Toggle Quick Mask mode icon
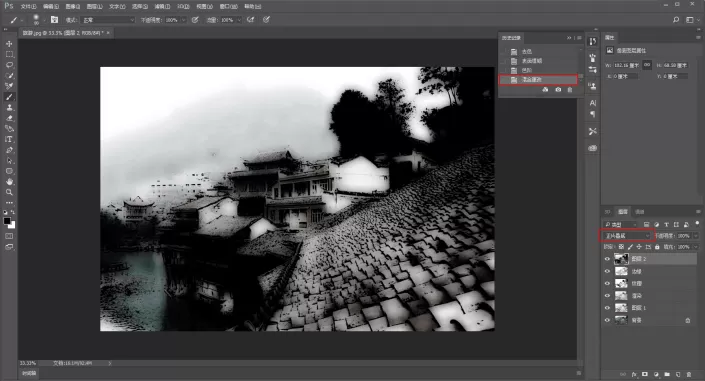Screen dimensions: 705x381 (x=9, y=236)
